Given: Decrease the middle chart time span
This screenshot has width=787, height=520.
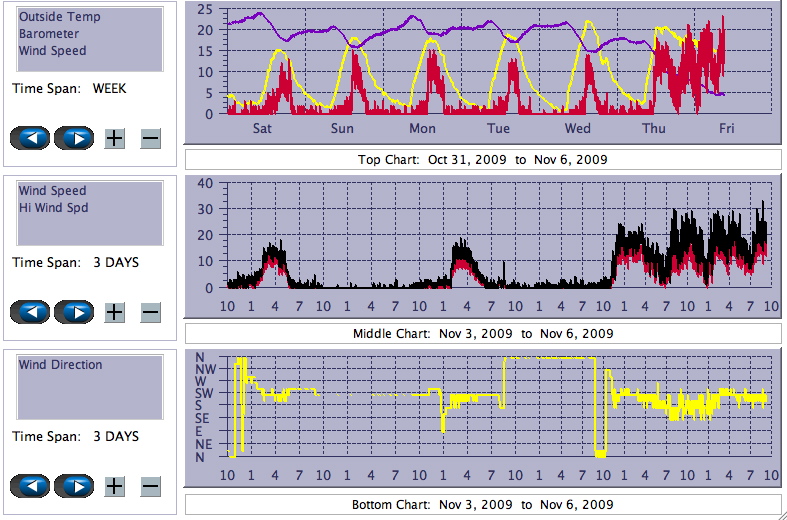Looking at the screenshot, I should (150, 312).
